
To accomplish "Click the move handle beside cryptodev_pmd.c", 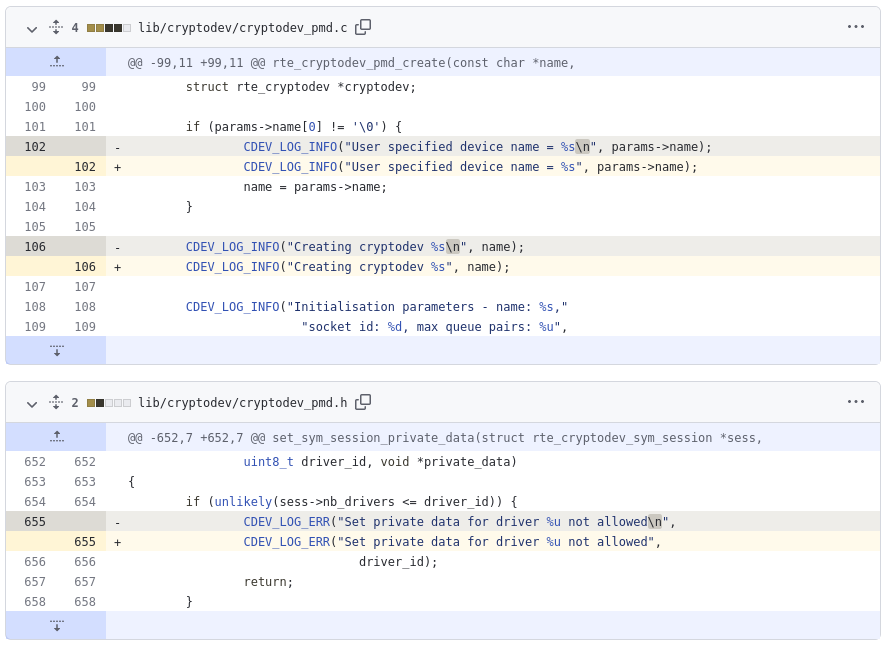I will [55, 27].
